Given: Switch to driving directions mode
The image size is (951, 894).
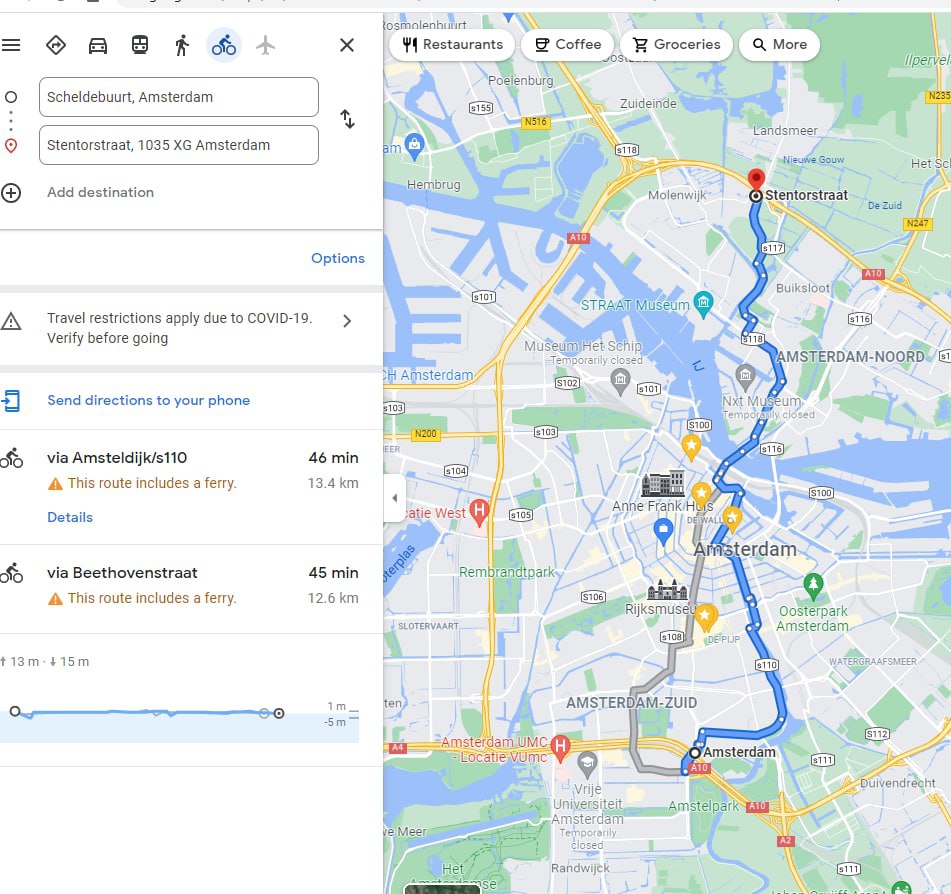Looking at the screenshot, I should 98,45.
